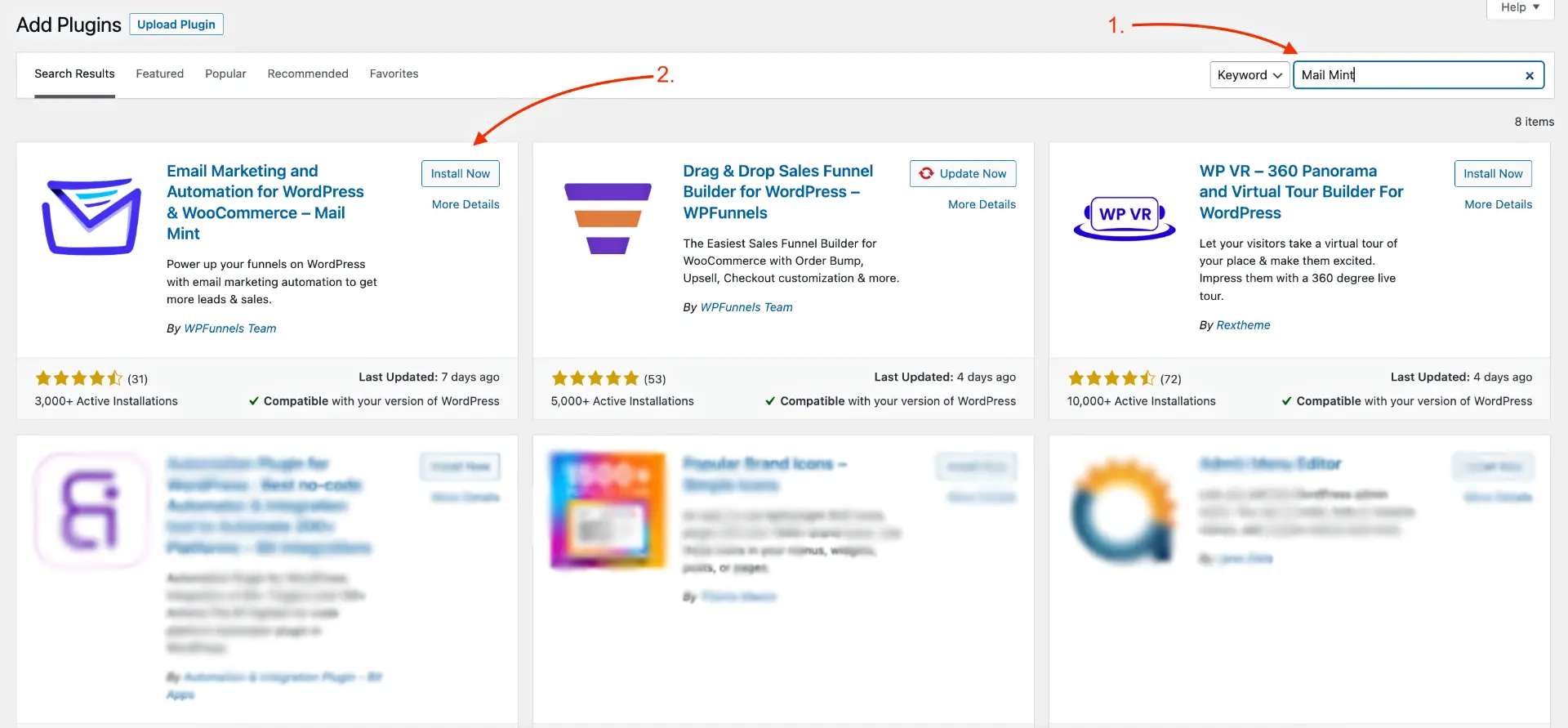Click the WPFunnels funnel logo icon

point(608,218)
